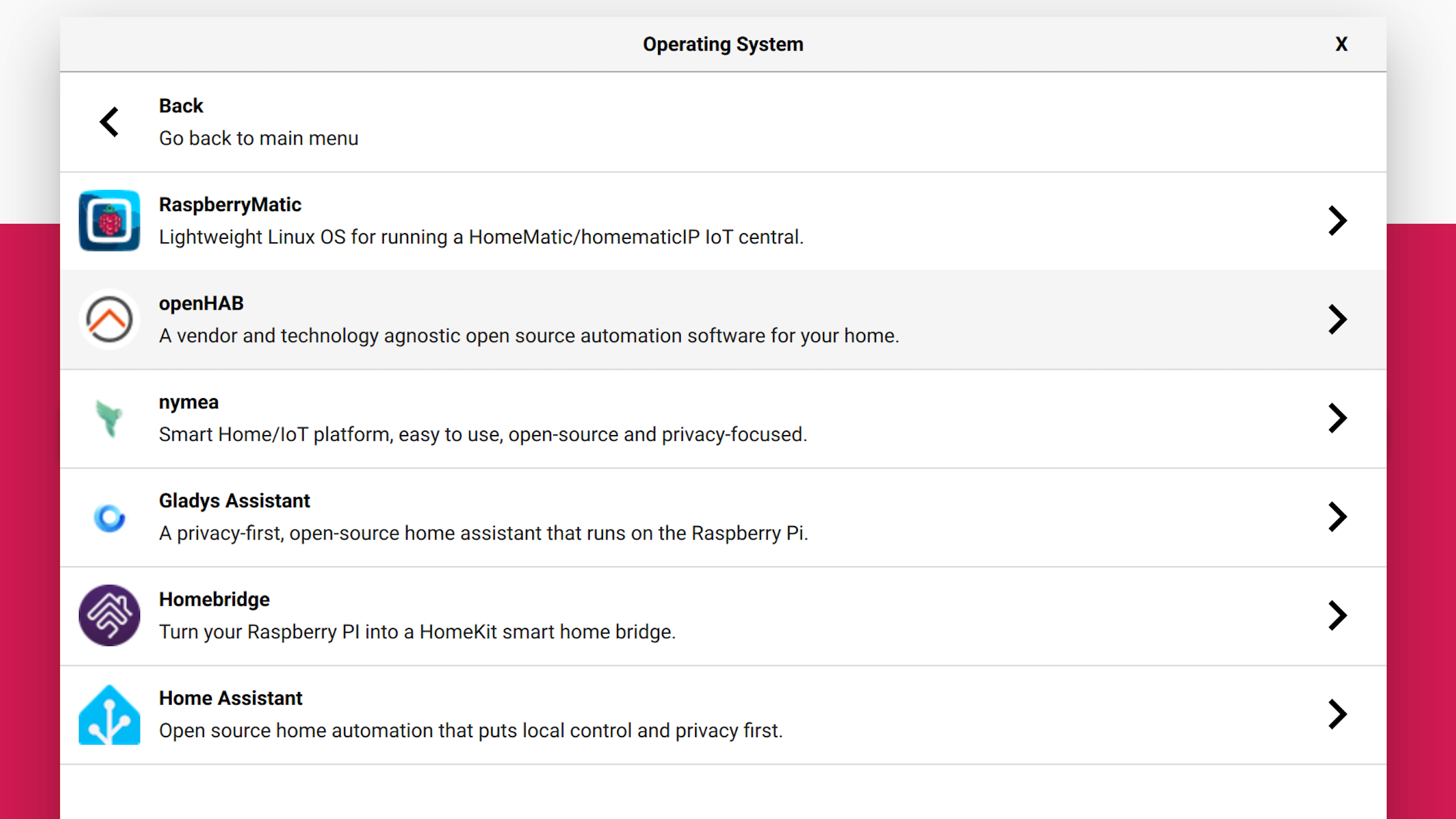Image resolution: width=1456 pixels, height=819 pixels.
Task: Select the 'openHAB' title text
Action: tap(201, 304)
